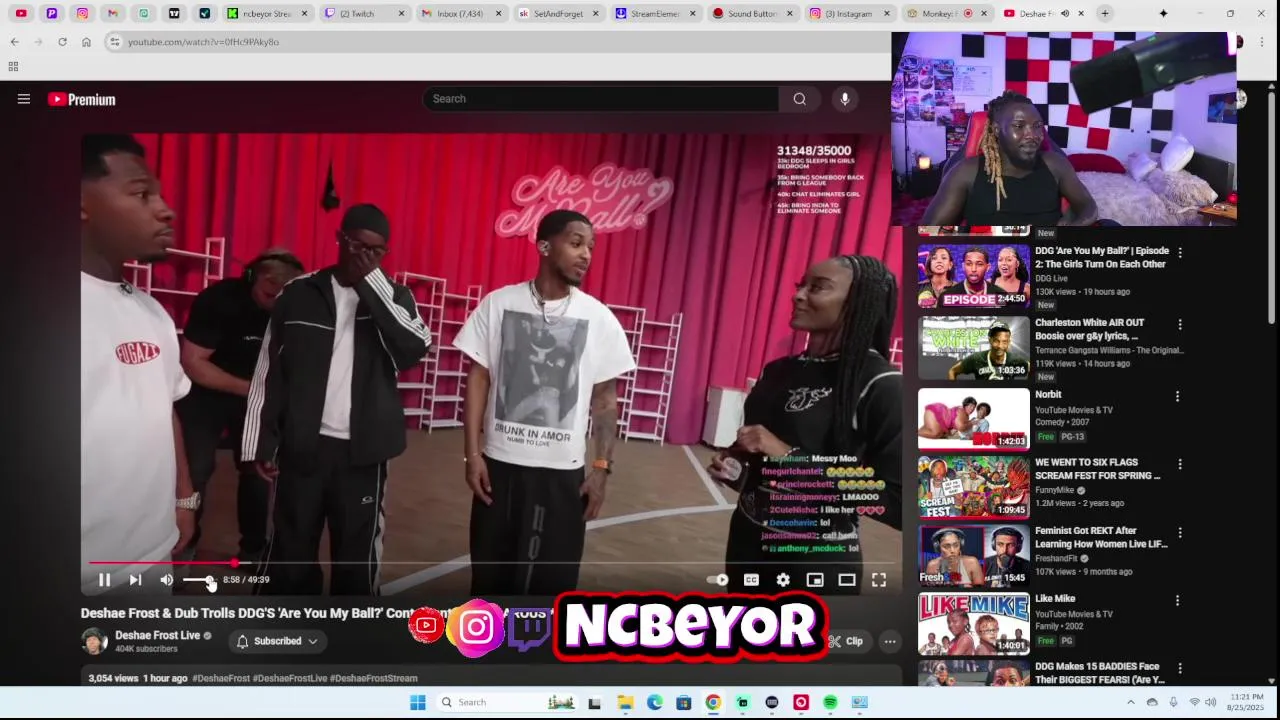Viewport: 1280px width, 720px height.
Task: Switch to the (3) Instagram tab
Action: 849,14
